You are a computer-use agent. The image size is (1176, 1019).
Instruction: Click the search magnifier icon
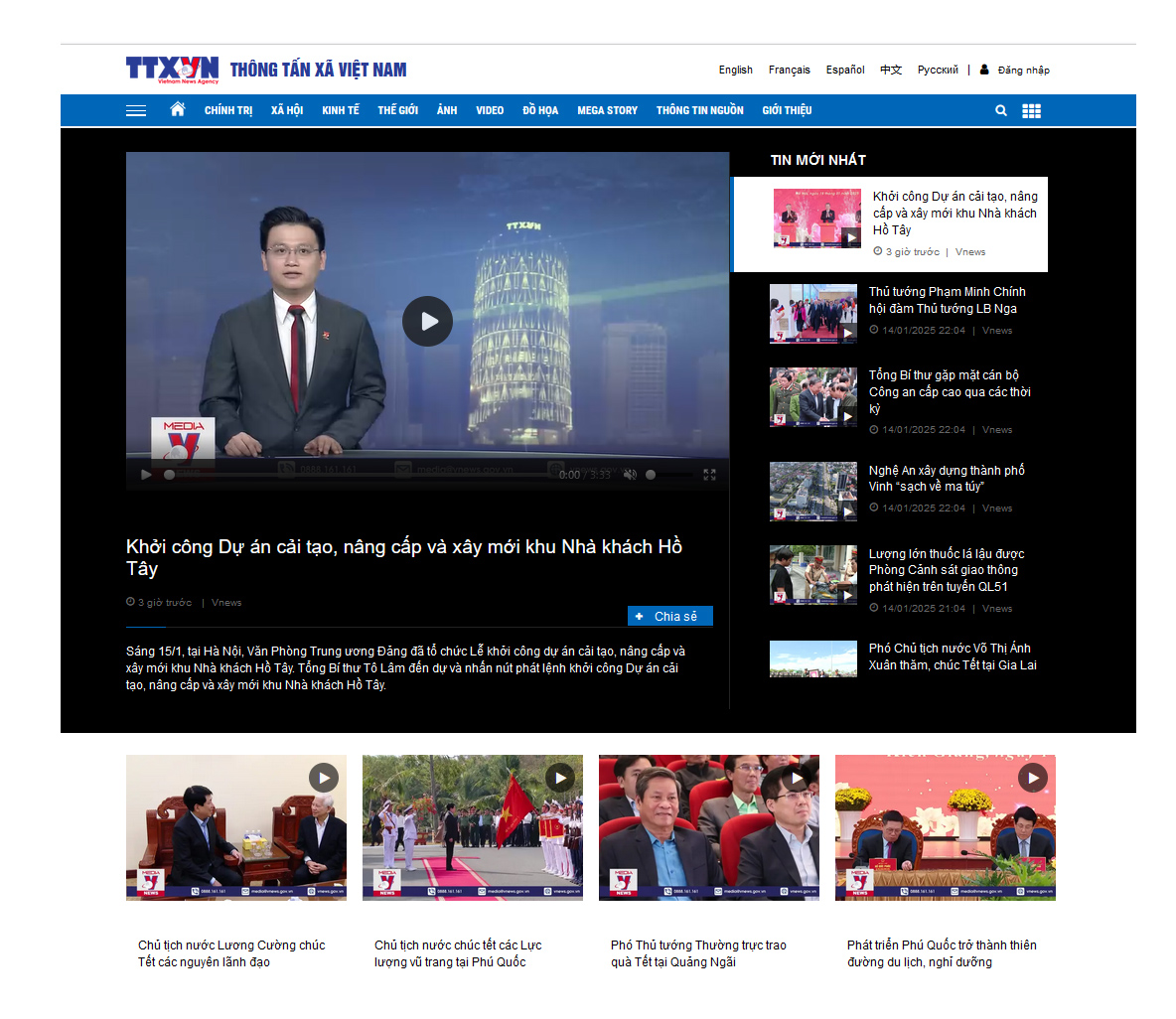point(1001,110)
